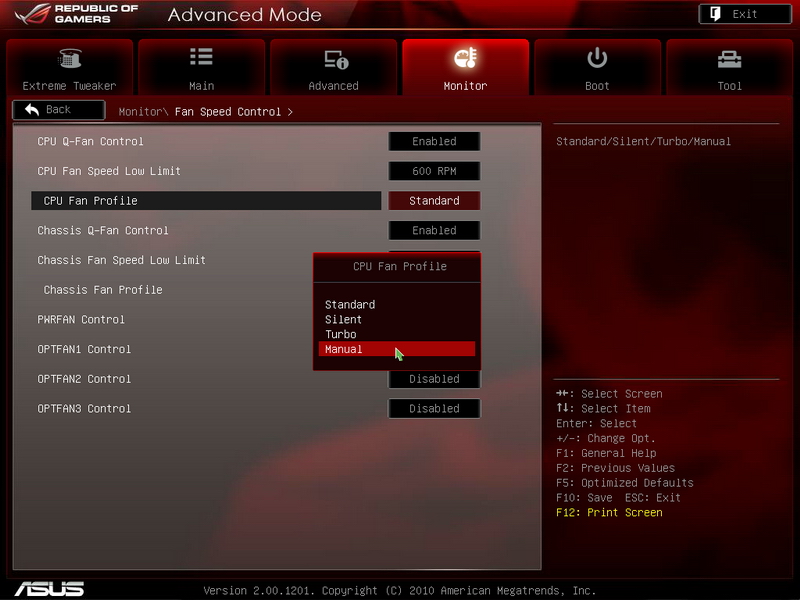Screen dimensions: 800x600
Task: Click the Exit door icon
Action: pyautogui.click(x=715, y=14)
